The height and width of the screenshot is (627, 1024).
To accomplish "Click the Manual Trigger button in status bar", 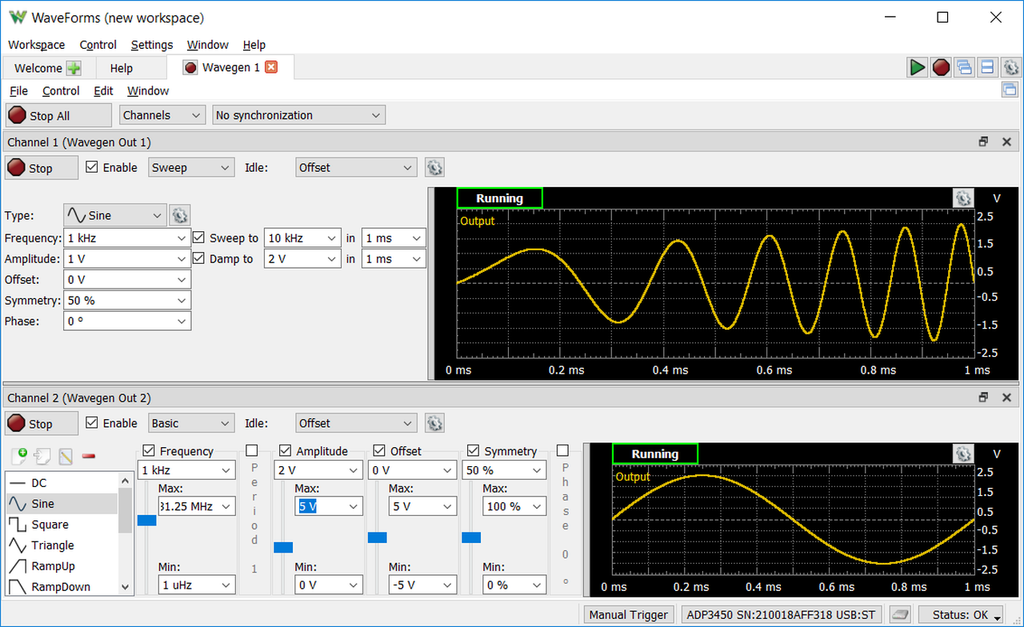I will click(629, 615).
